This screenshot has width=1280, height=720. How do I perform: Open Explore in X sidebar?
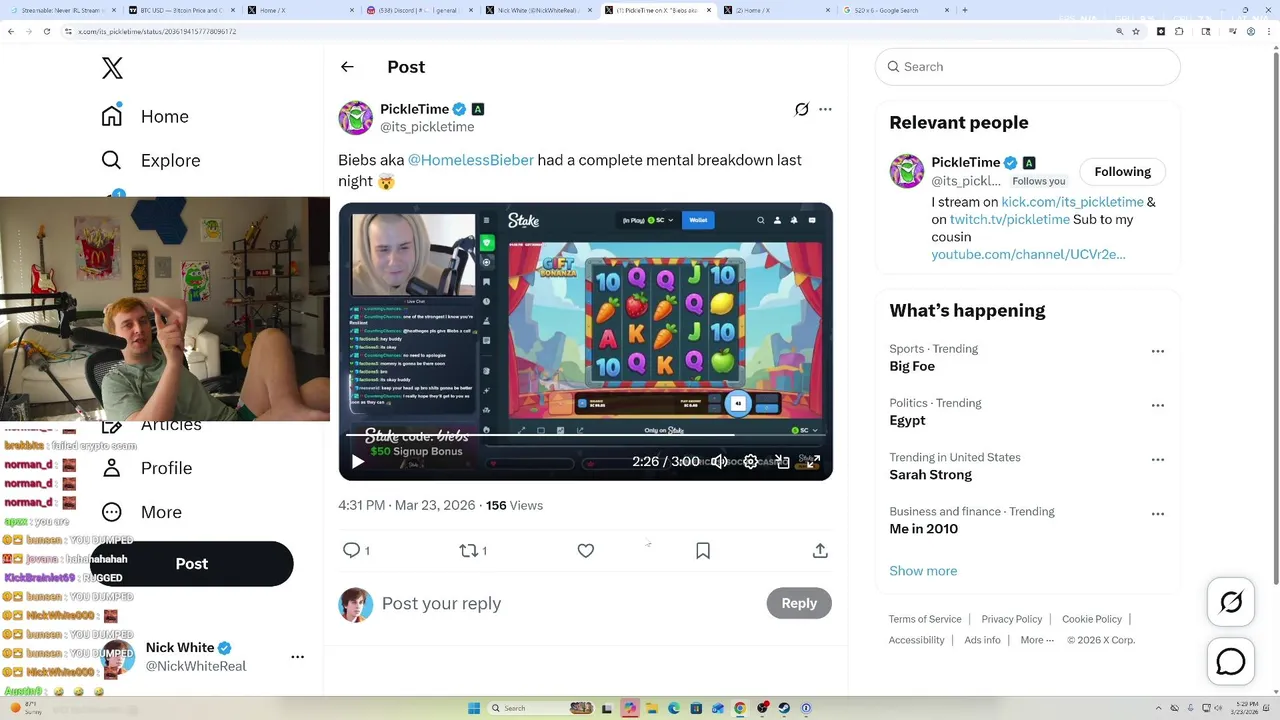point(151,160)
